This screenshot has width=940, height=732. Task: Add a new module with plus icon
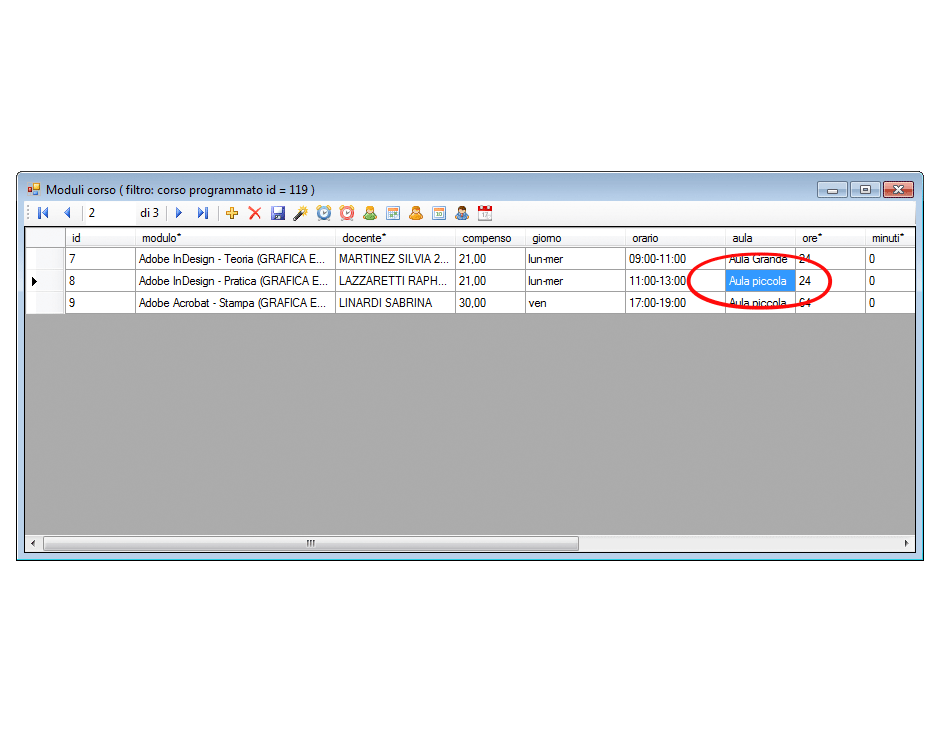point(232,213)
